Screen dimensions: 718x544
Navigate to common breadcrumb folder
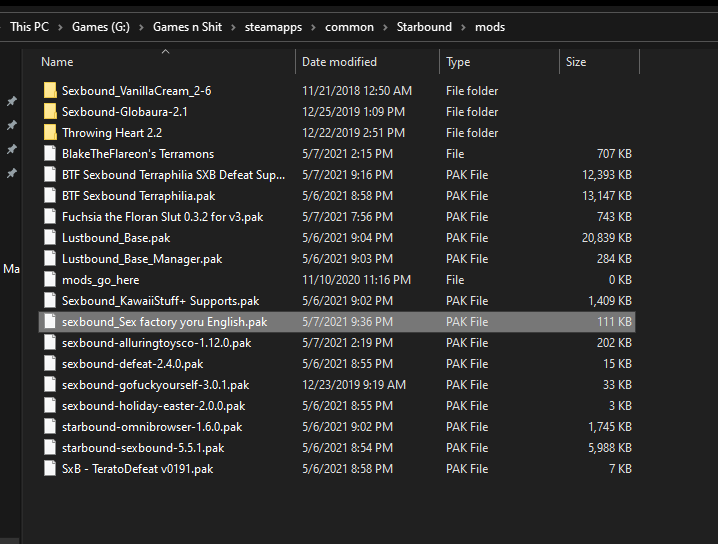(x=349, y=27)
